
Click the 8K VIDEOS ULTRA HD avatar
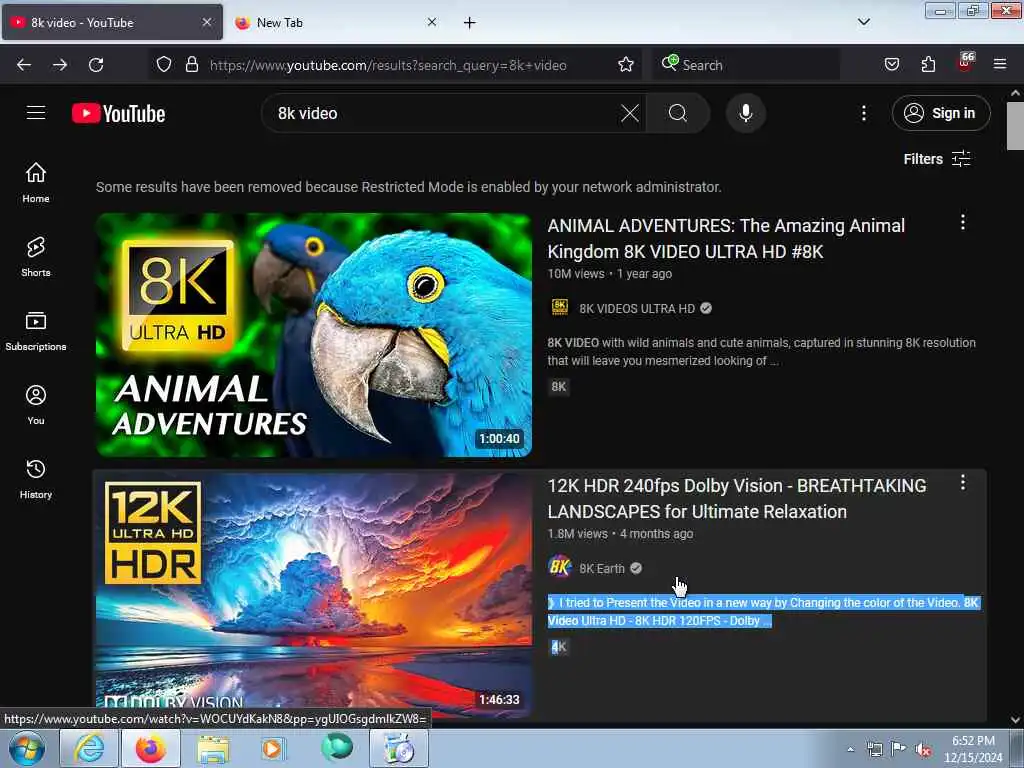(x=560, y=307)
